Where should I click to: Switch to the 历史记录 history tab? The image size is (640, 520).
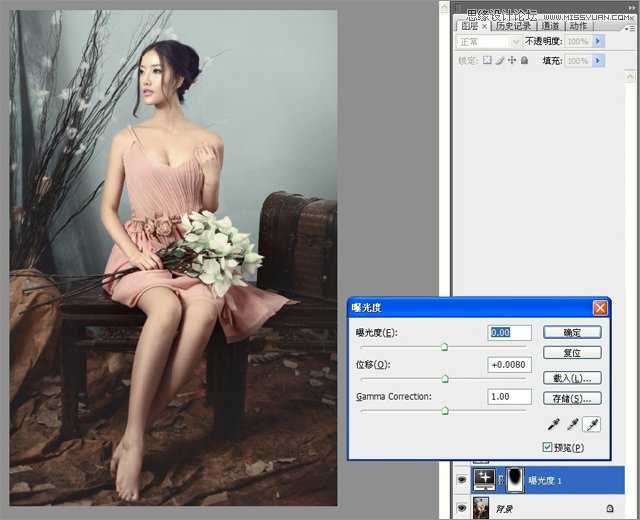point(514,26)
